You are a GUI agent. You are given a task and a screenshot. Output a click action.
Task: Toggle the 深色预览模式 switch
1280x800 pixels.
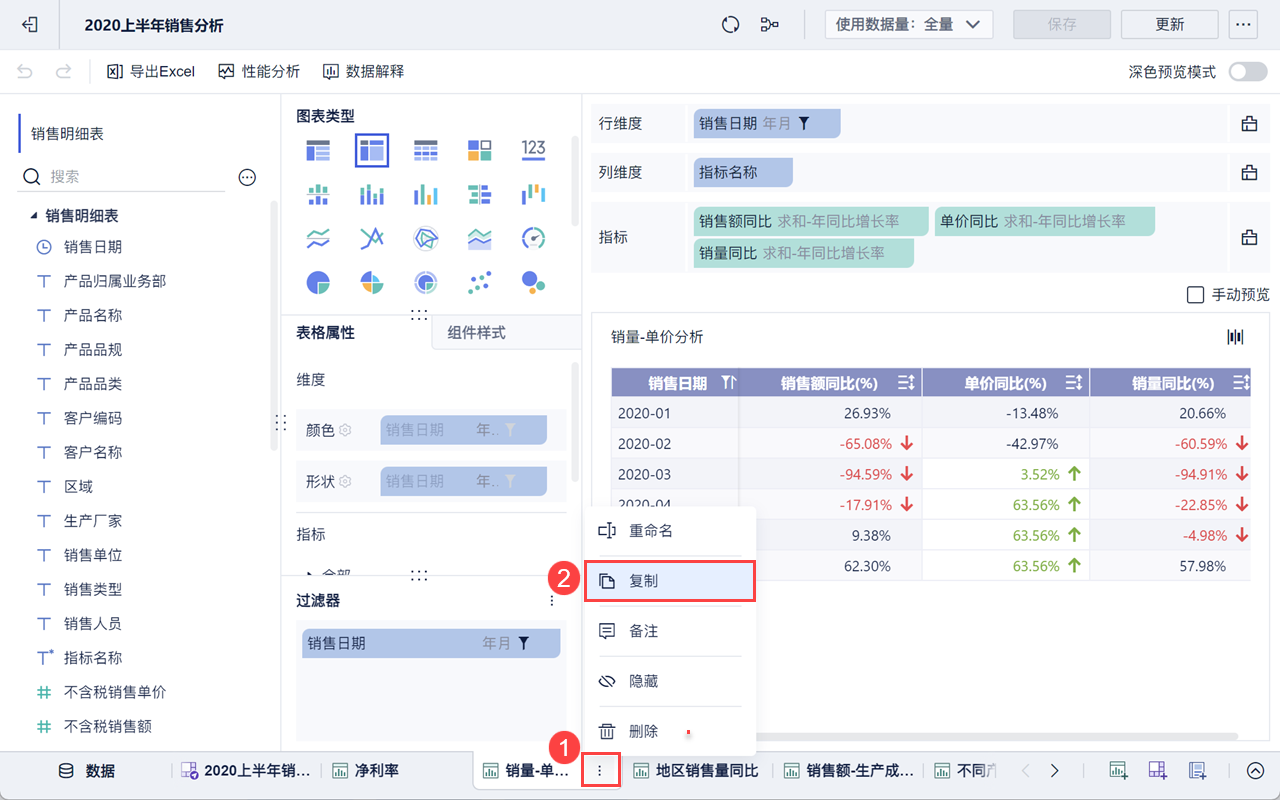[x=1246, y=72]
